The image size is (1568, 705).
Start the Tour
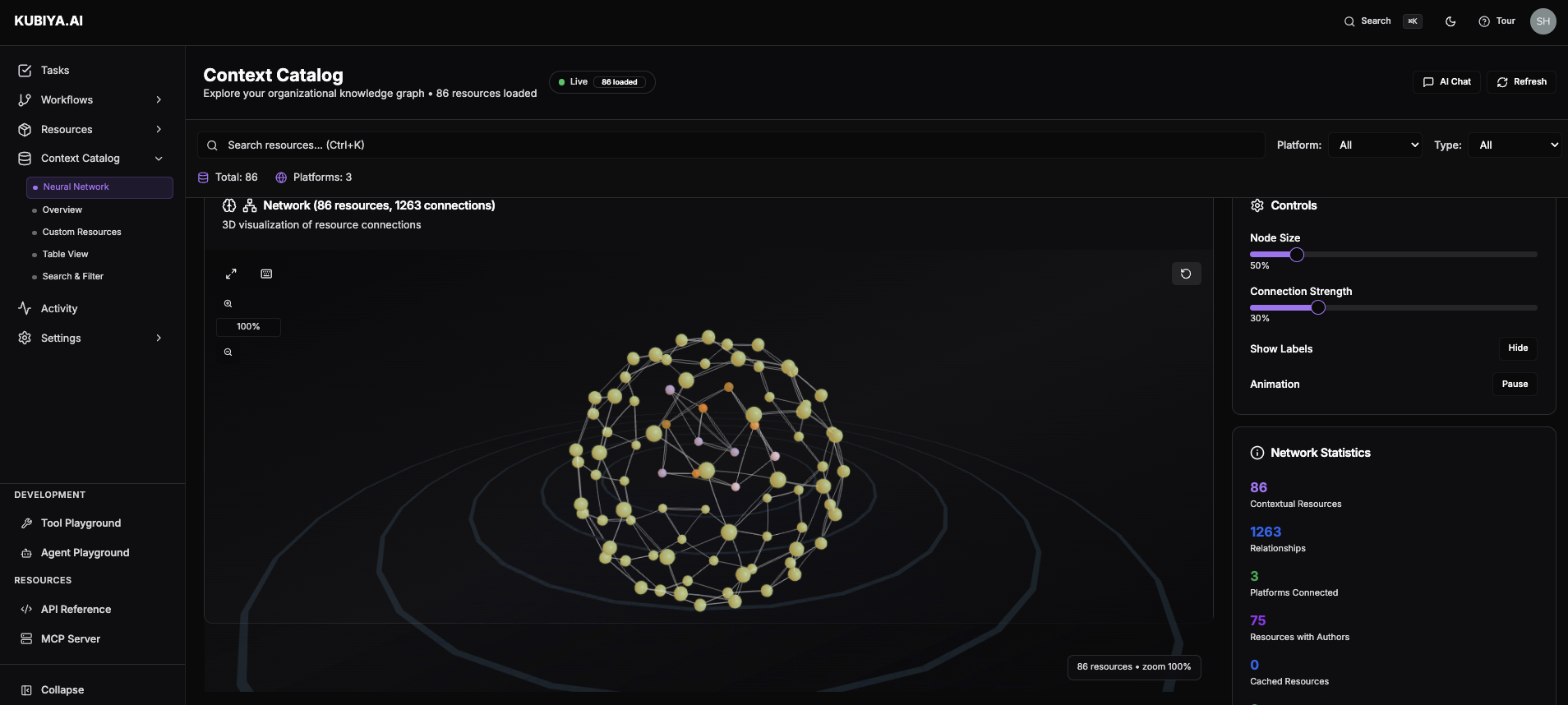point(1497,21)
